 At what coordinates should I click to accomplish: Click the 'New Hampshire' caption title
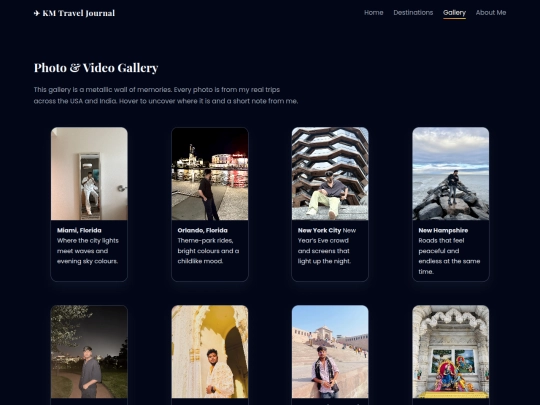click(443, 230)
